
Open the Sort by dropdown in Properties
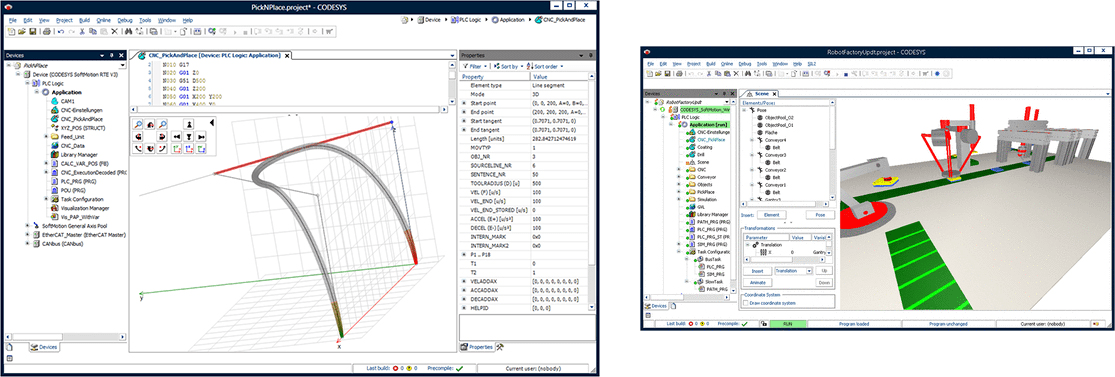click(510, 66)
